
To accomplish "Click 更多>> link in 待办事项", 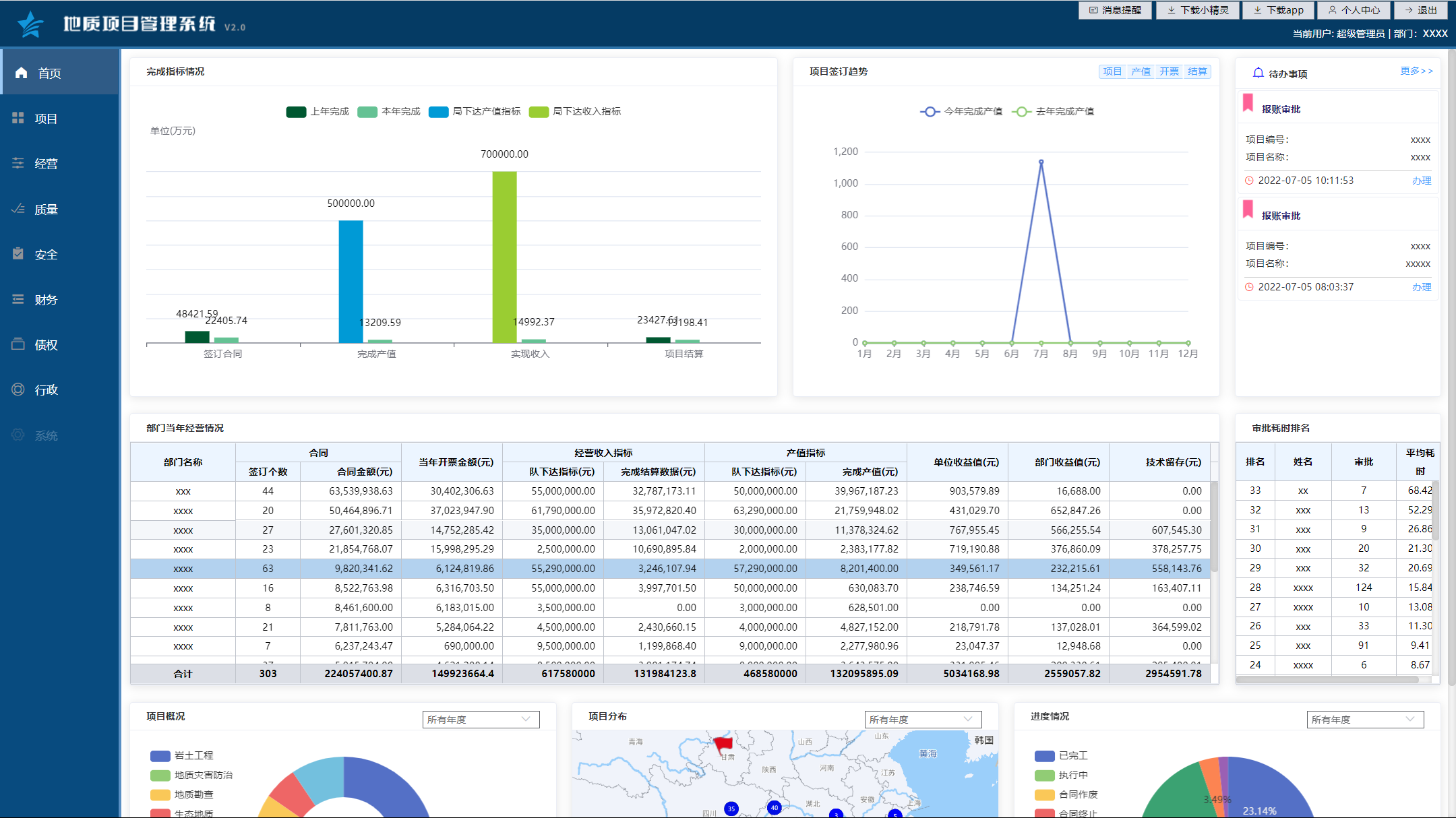I will point(1416,71).
